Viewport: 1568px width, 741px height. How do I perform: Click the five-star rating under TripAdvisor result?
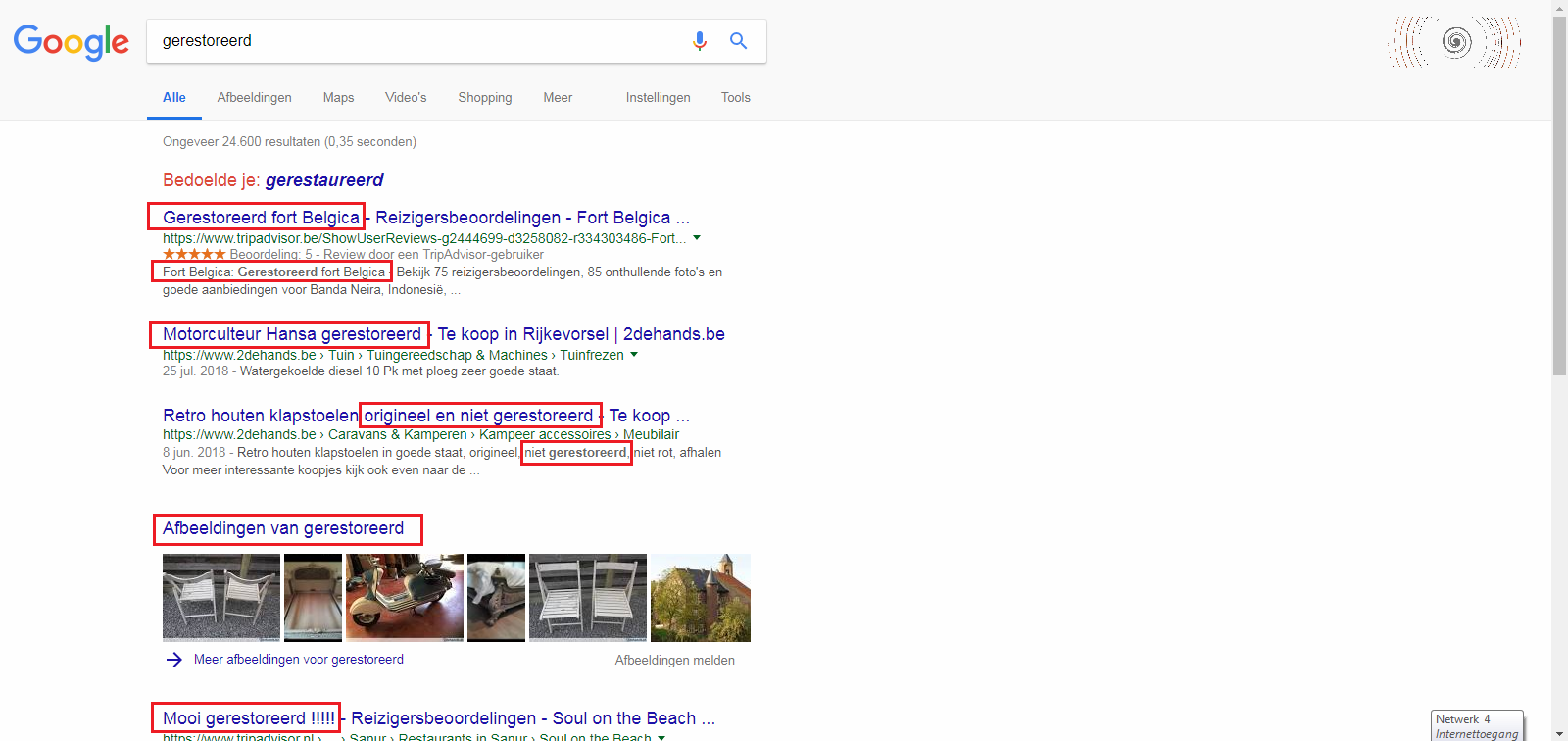click(194, 254)
